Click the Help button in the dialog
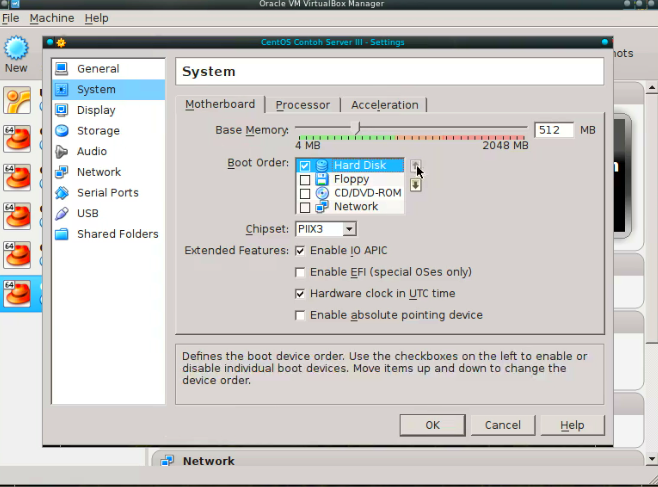The width and height of the screenshot is (658, 487). pyautogui.click(x=572, y=425)
